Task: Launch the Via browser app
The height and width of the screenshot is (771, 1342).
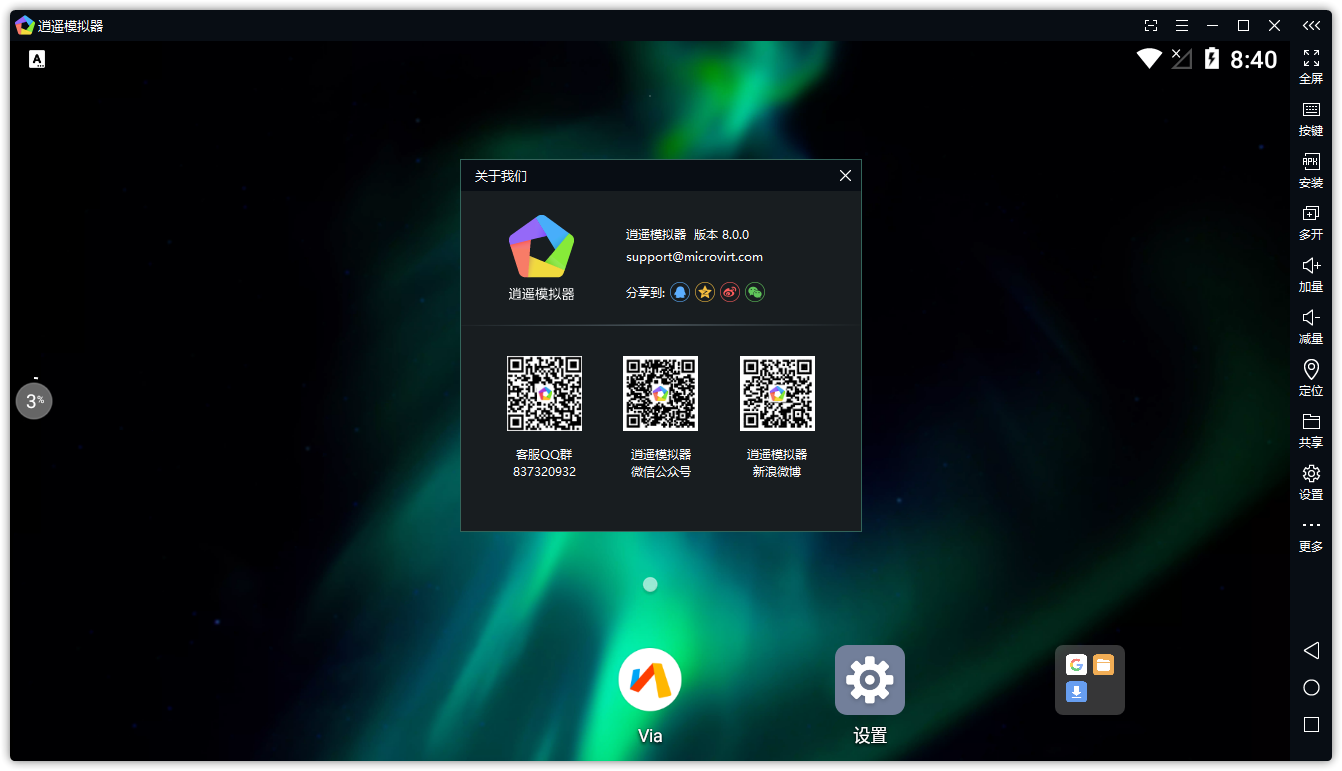Action: [650, 680]
